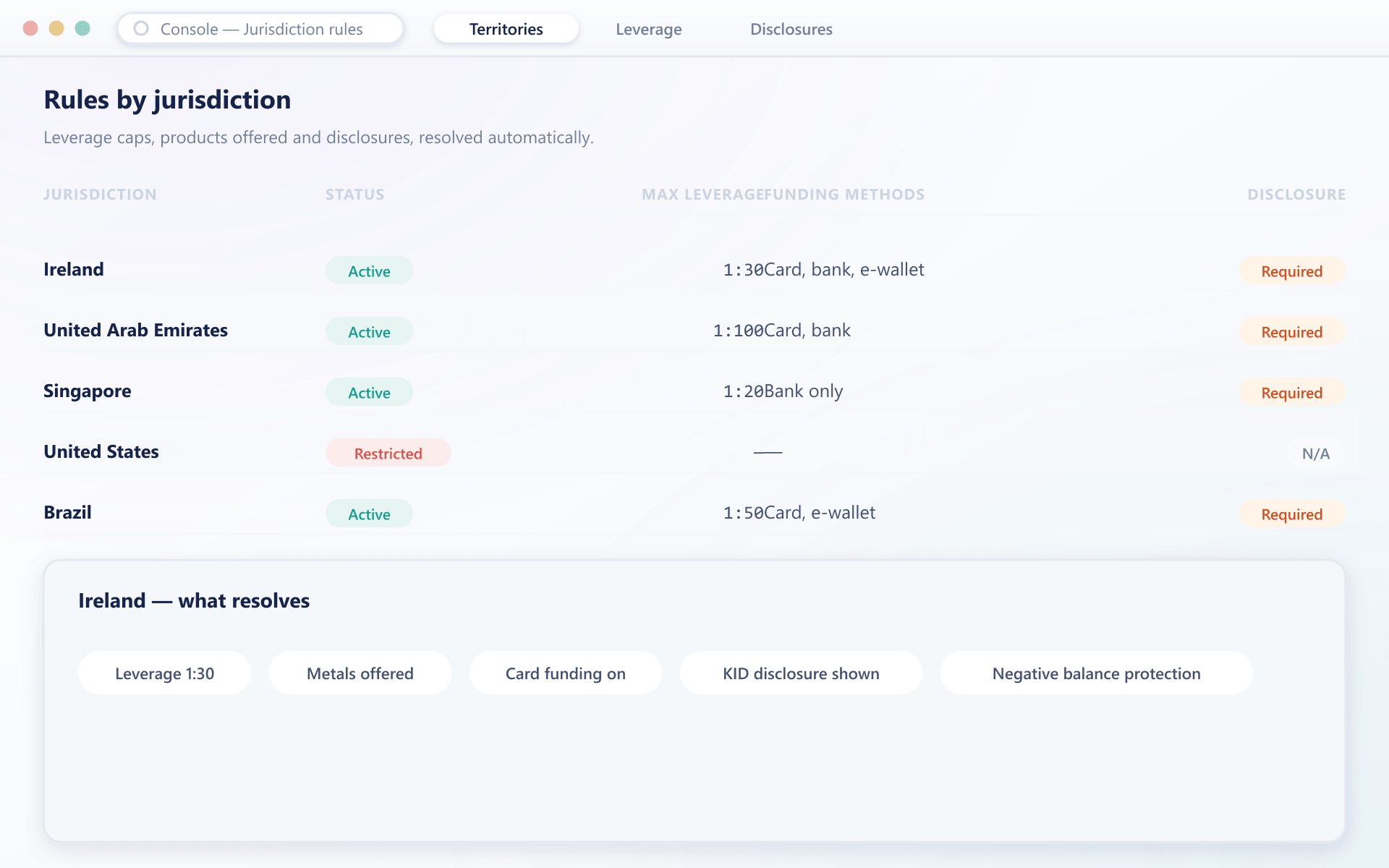Click the Jurisdiction column header
1389x868 pixels.
click(100, 194)
